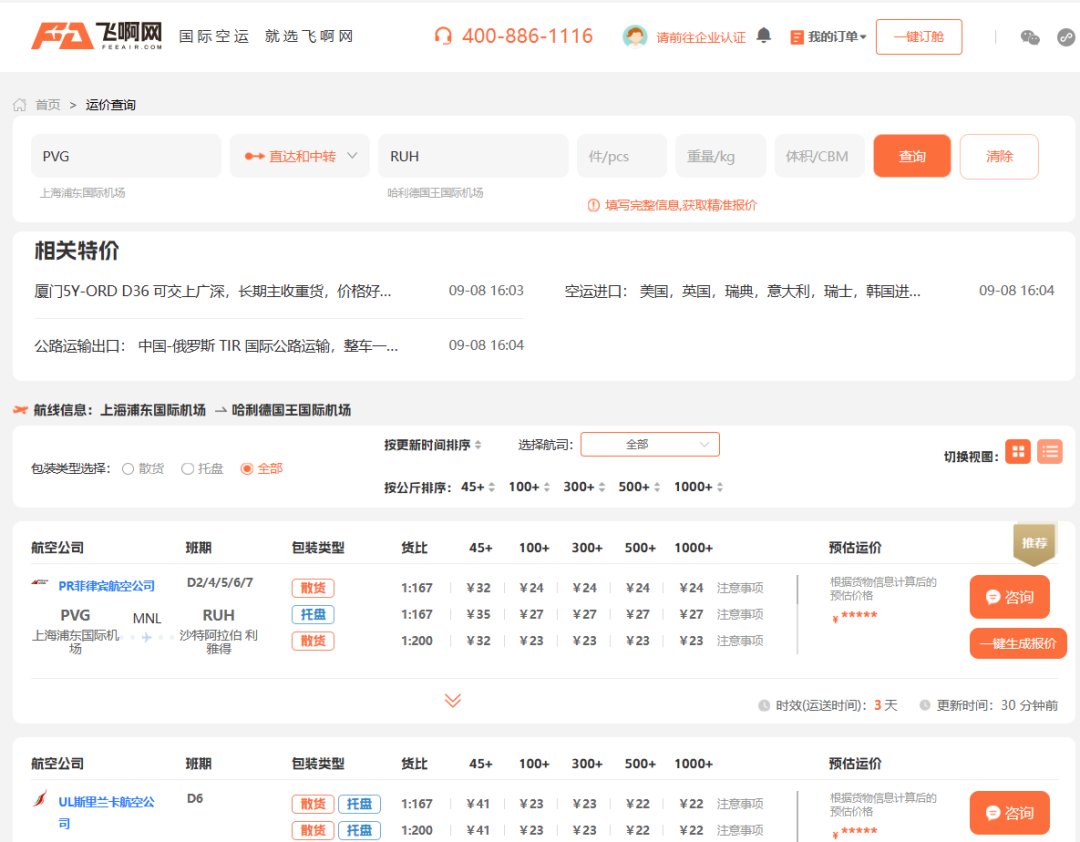1080x842 pixels.
Task: Click the home icon in breadcrumb
Action: [x=19, y=105]
